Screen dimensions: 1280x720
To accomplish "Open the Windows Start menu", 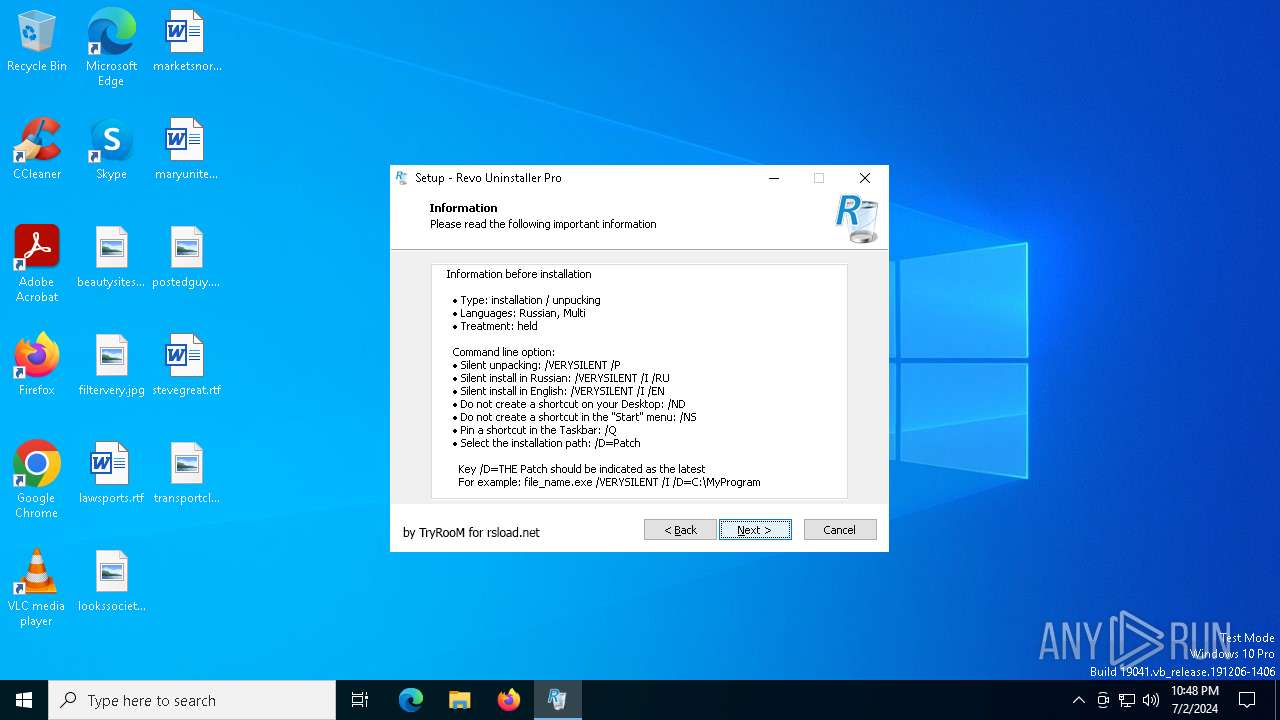I will 24,700.
